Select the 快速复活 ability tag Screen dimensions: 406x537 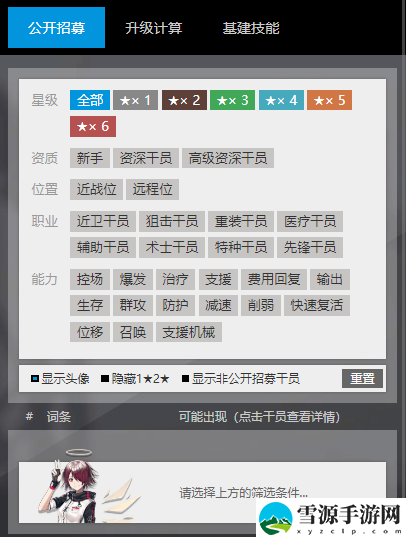point(317,305)
